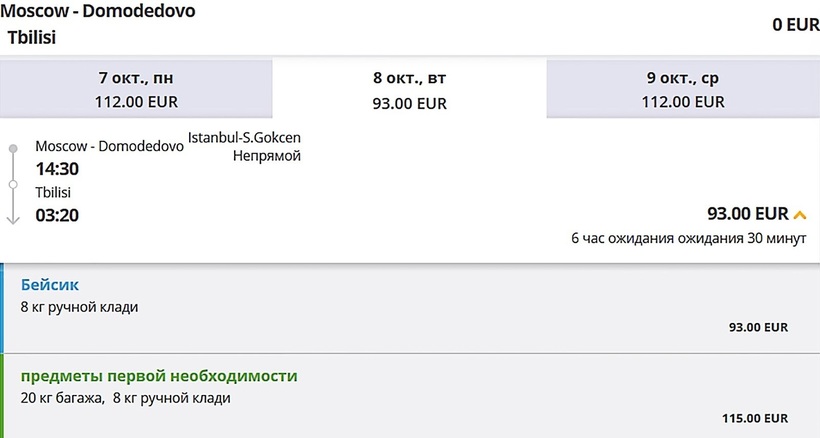Click the 20 кг багажа baggage description

click(62, 398)
